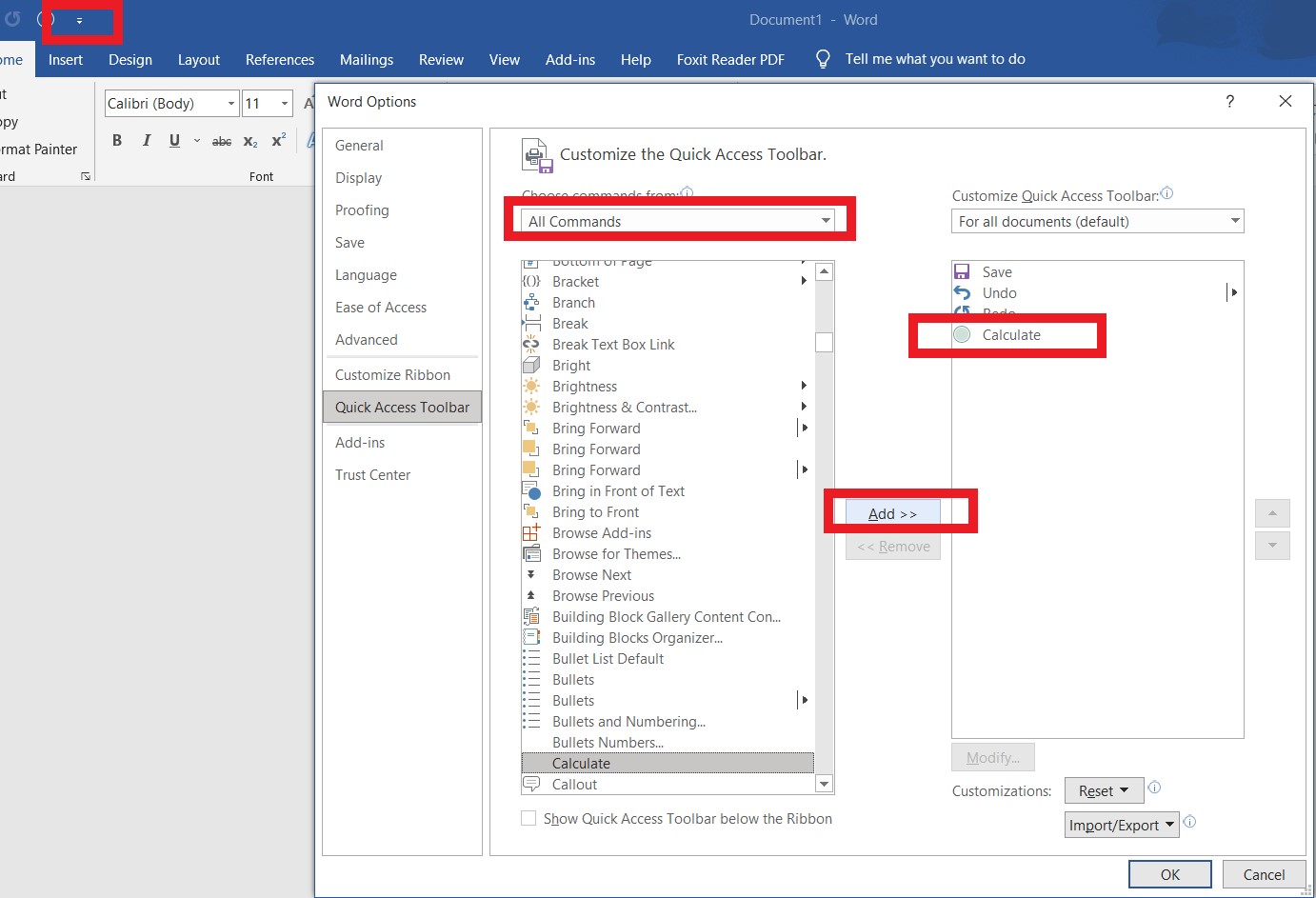Cancel the Word Options dialog

click(x=1264, y=874)
